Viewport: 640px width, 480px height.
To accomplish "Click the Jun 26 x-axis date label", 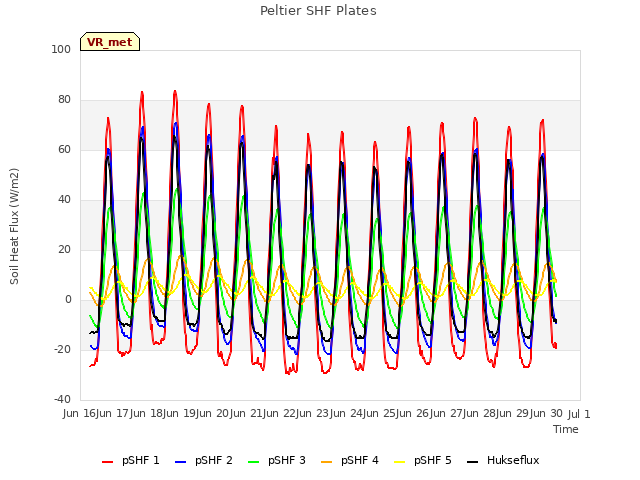I will click(x=414, y=413).
